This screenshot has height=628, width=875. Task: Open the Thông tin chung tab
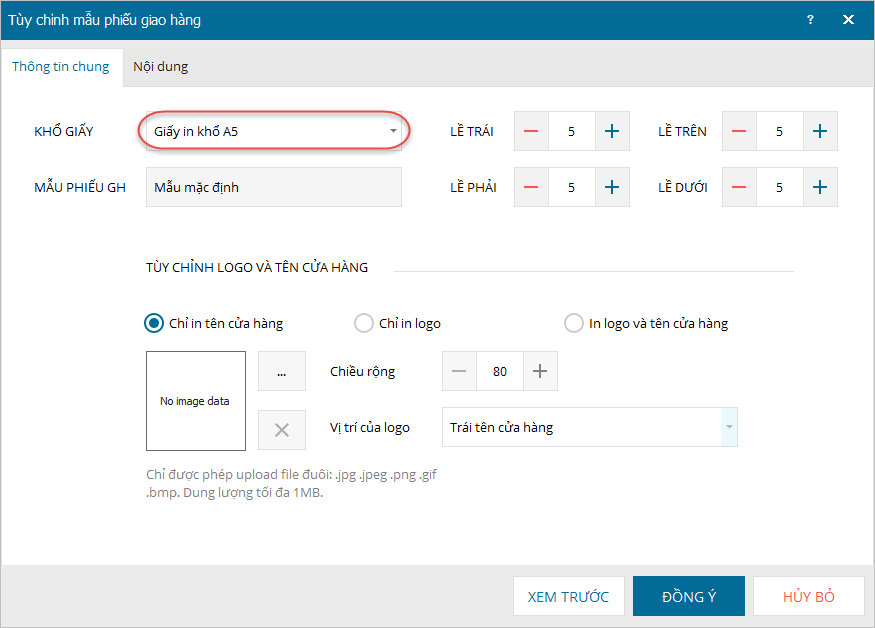61,67
